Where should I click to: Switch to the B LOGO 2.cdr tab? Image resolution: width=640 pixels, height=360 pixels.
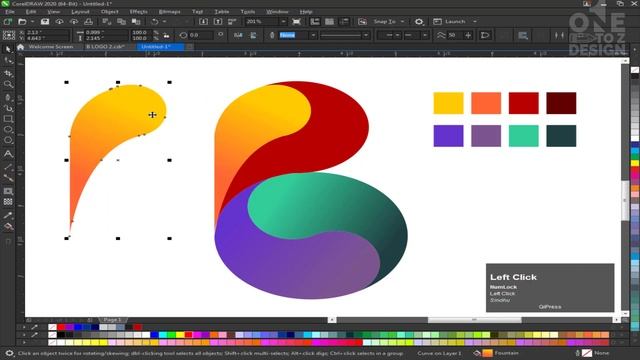[x=105, y=47]
